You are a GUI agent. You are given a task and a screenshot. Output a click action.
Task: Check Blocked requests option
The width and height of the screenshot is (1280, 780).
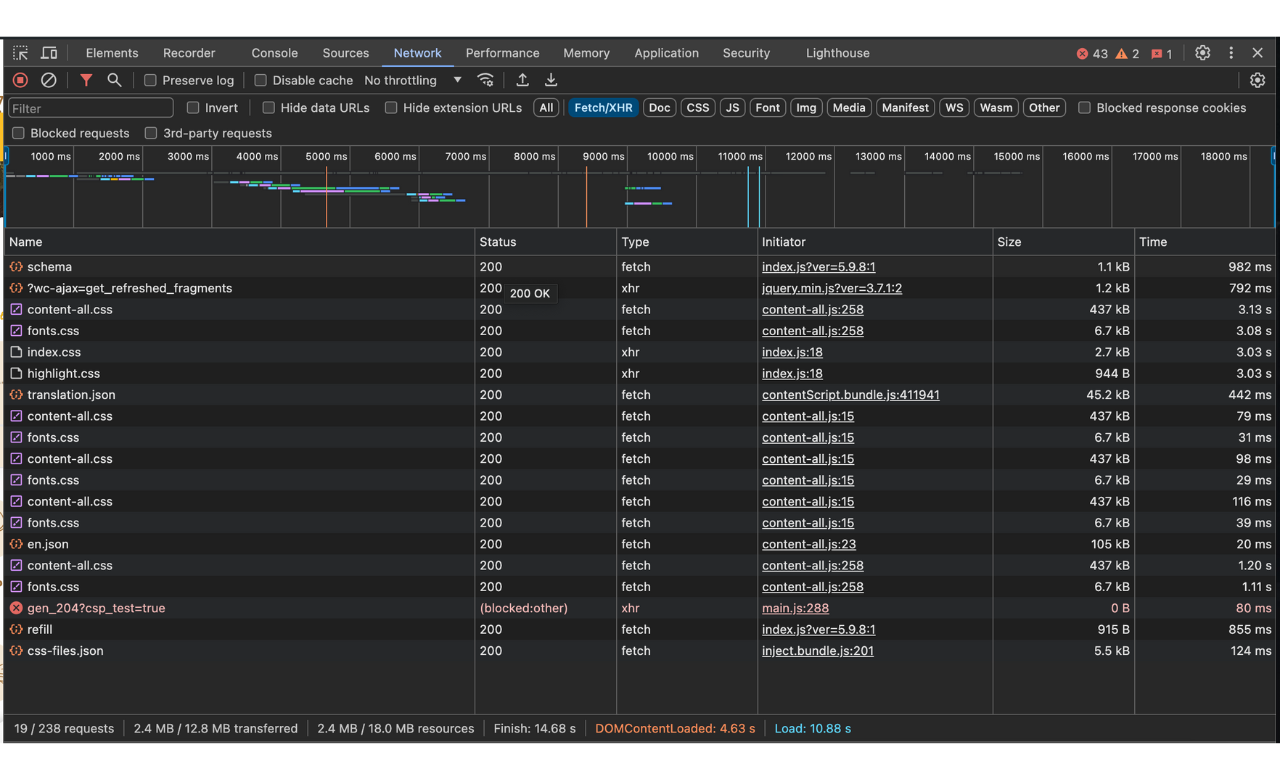click(x=18, y=133)
